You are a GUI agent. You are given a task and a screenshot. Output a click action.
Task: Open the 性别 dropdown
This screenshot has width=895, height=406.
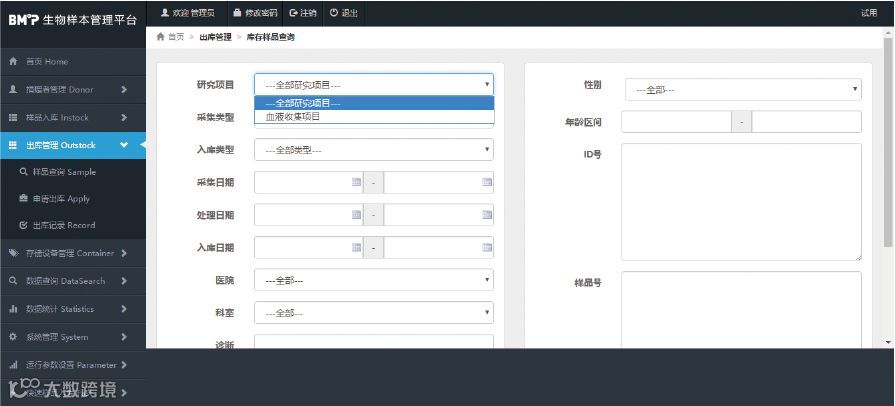[743, 90]
